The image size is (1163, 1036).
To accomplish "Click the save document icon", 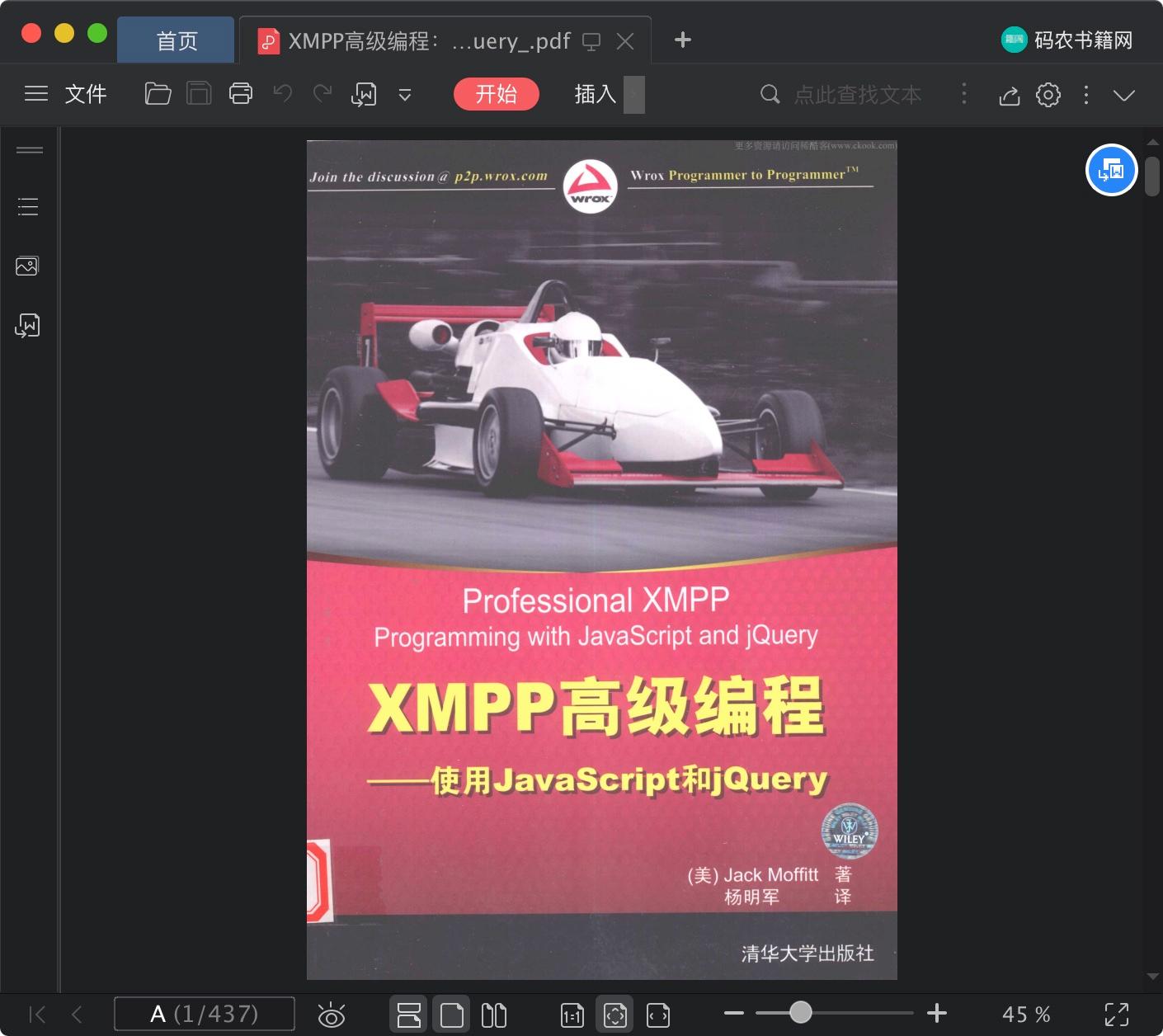I will tap(199, 94).
